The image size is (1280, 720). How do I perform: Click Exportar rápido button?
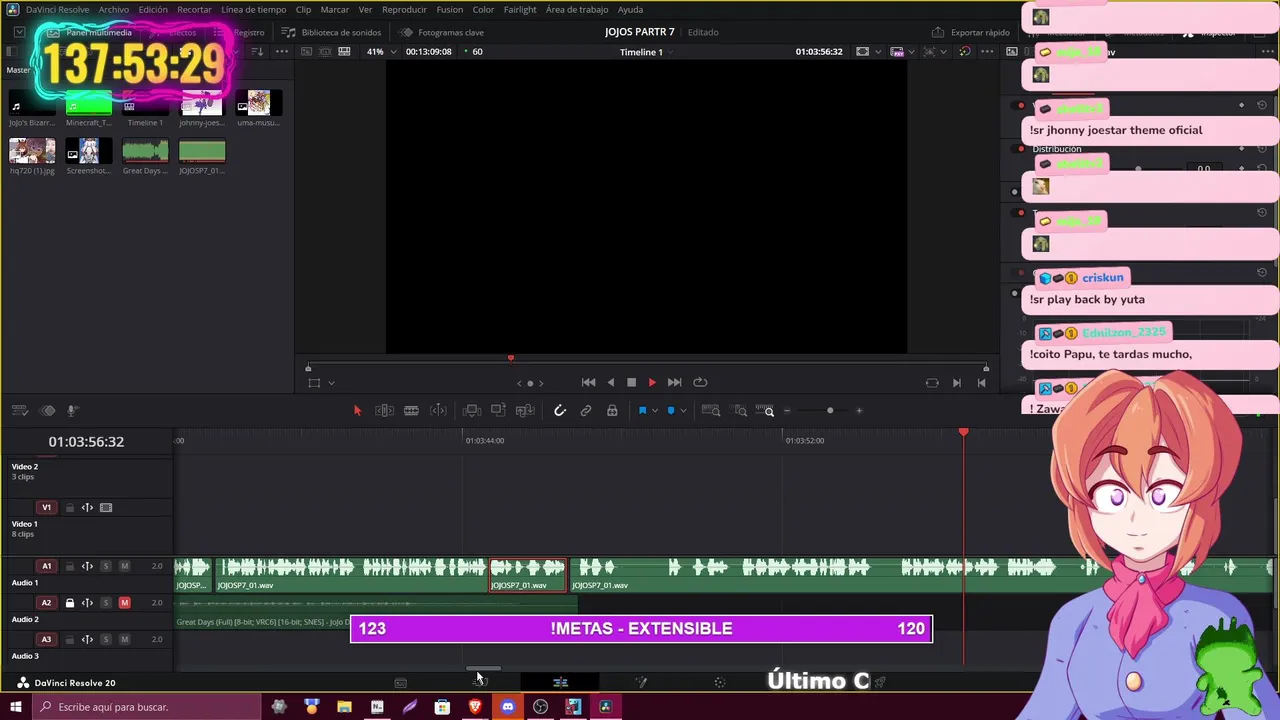click(x=971, y=32)
